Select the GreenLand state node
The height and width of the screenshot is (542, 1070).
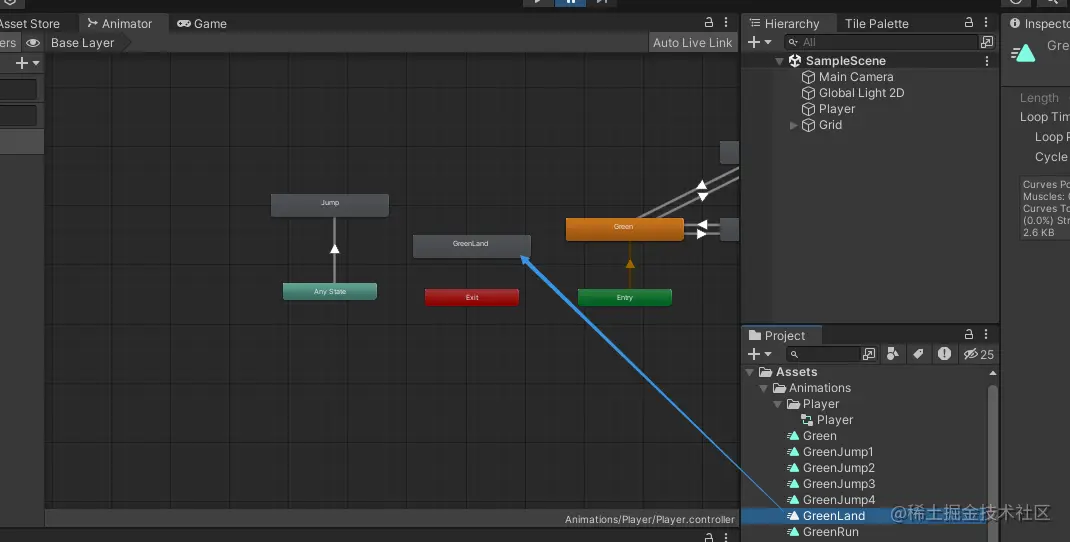click(x=471, y=246)
